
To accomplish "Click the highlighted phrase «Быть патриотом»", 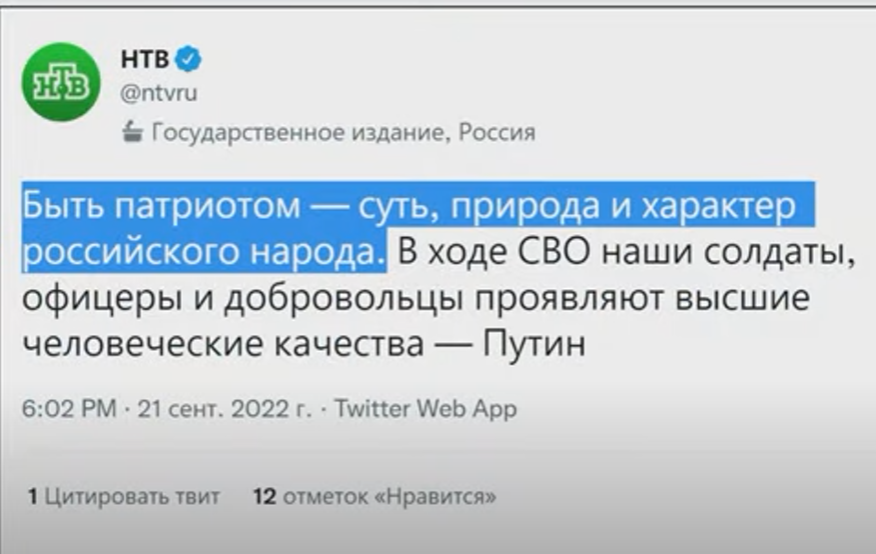I will click(161, 208).
